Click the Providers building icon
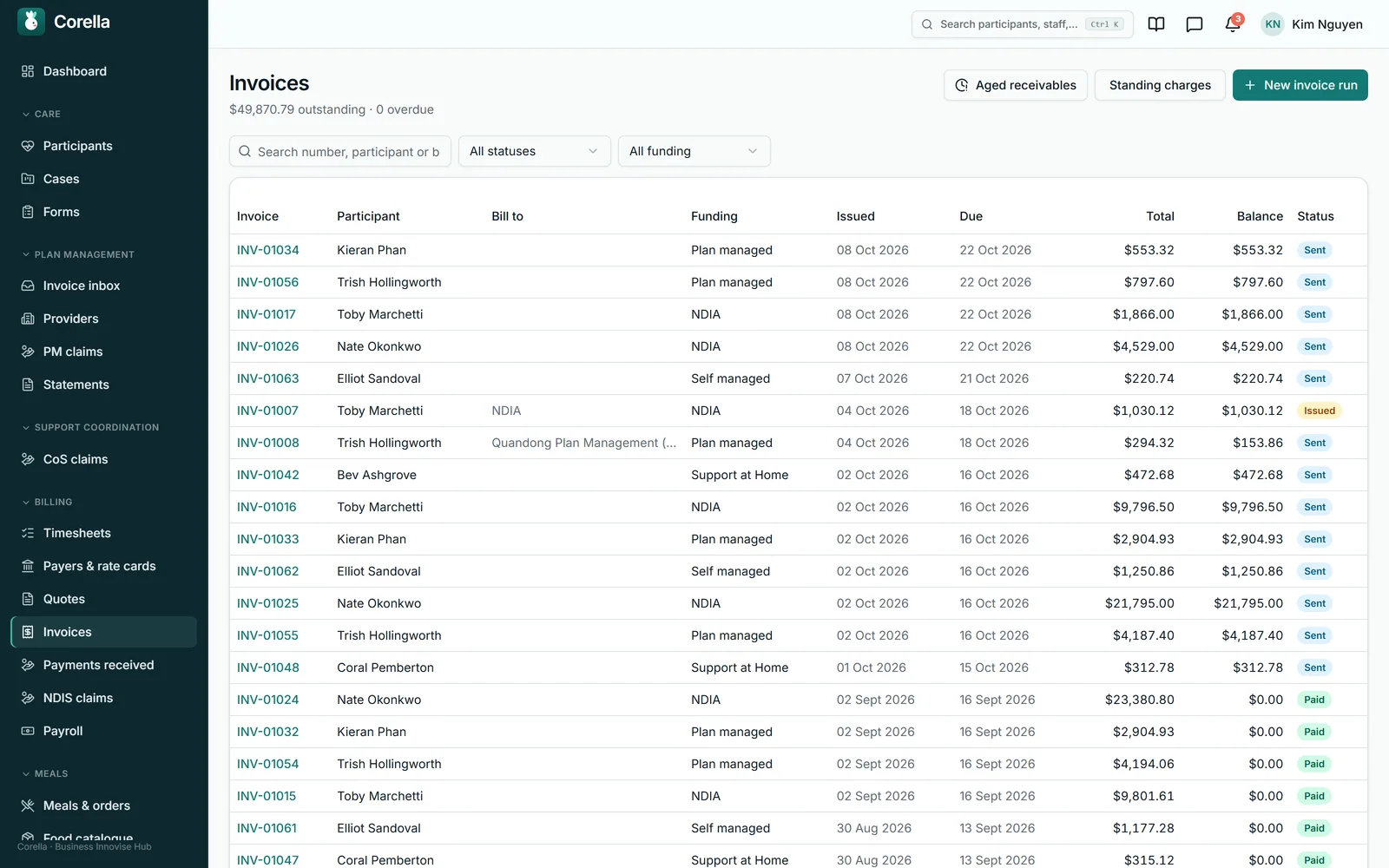 point(28,319)
